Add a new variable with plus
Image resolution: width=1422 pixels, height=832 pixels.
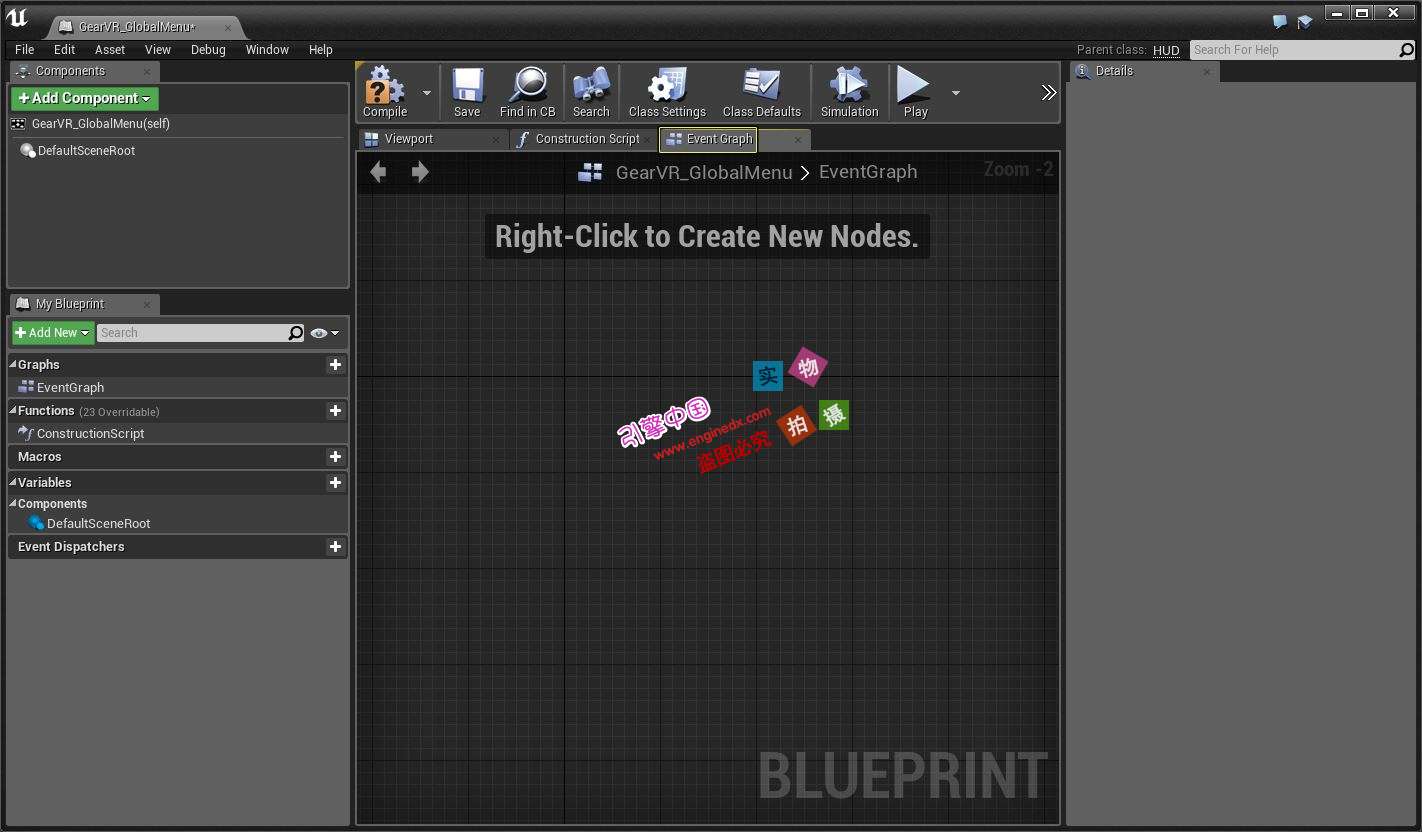335,483
